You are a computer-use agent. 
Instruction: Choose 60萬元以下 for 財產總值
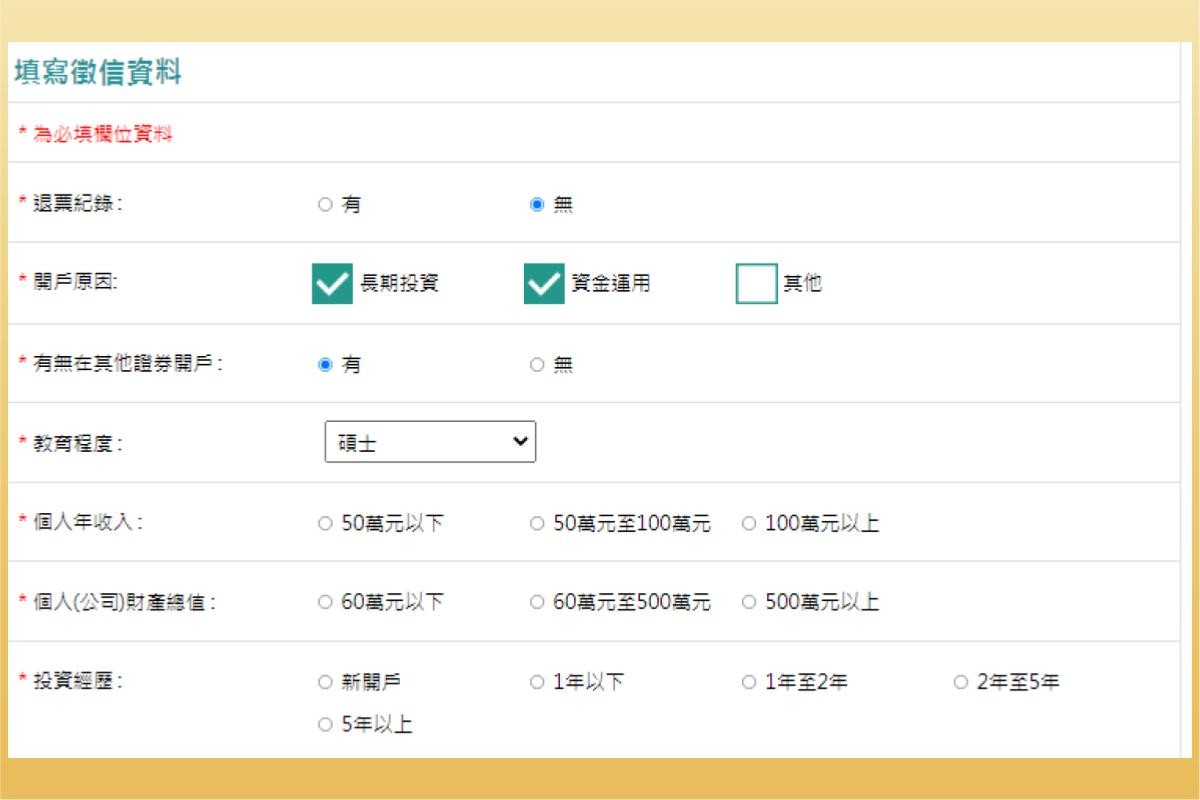[x=325, y=601]
